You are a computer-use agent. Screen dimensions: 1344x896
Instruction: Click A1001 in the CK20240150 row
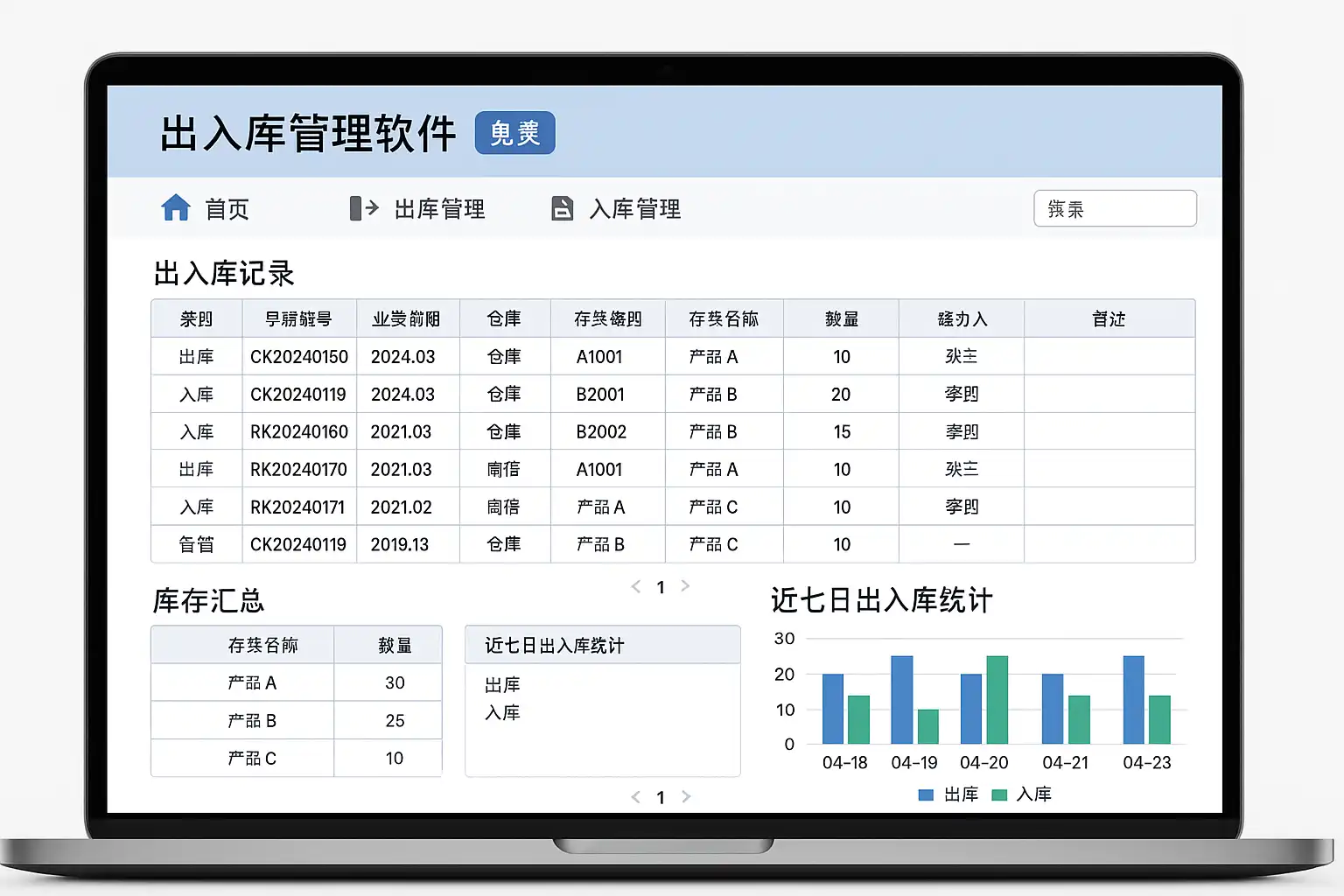coord(599,357)
